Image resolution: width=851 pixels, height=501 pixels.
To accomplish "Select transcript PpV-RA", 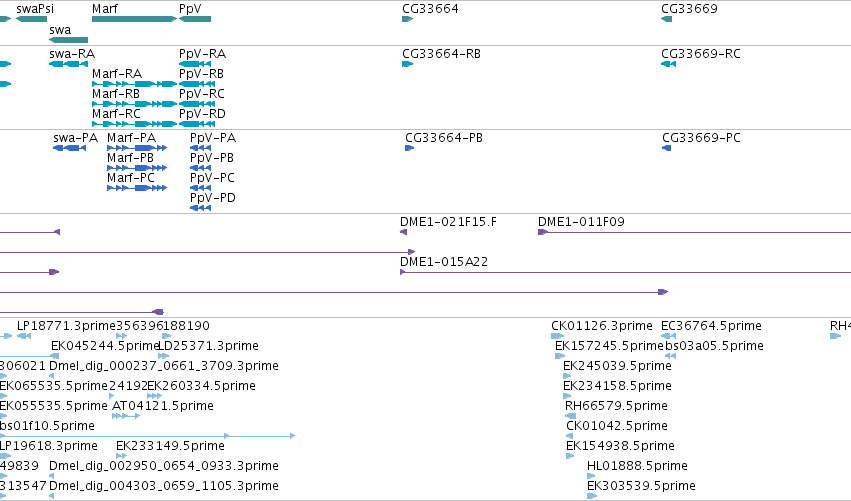I will pos(202,54).
